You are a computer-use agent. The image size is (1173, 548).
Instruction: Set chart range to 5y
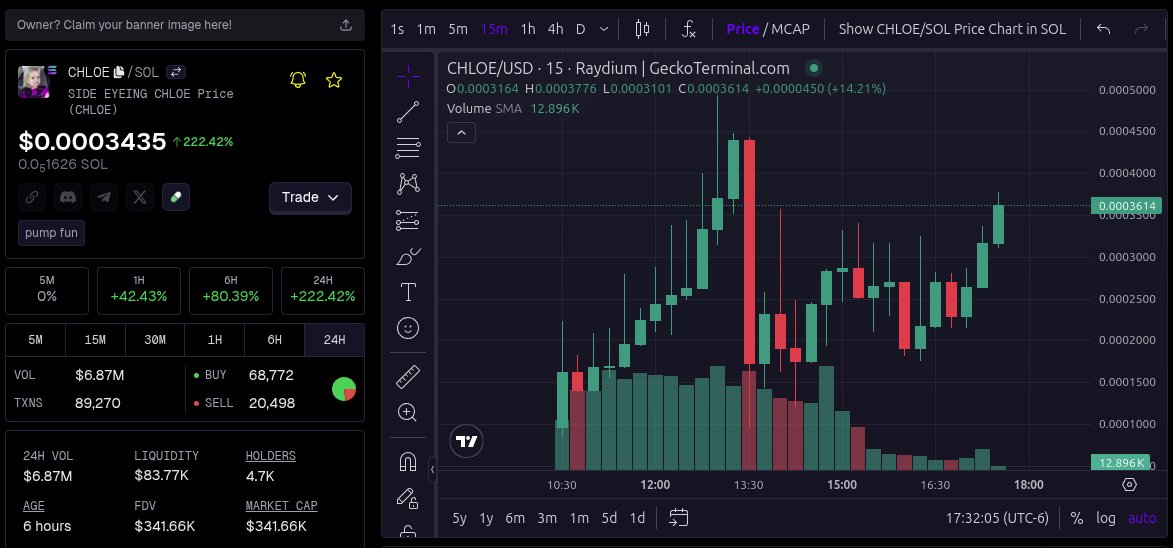[459, 518]
